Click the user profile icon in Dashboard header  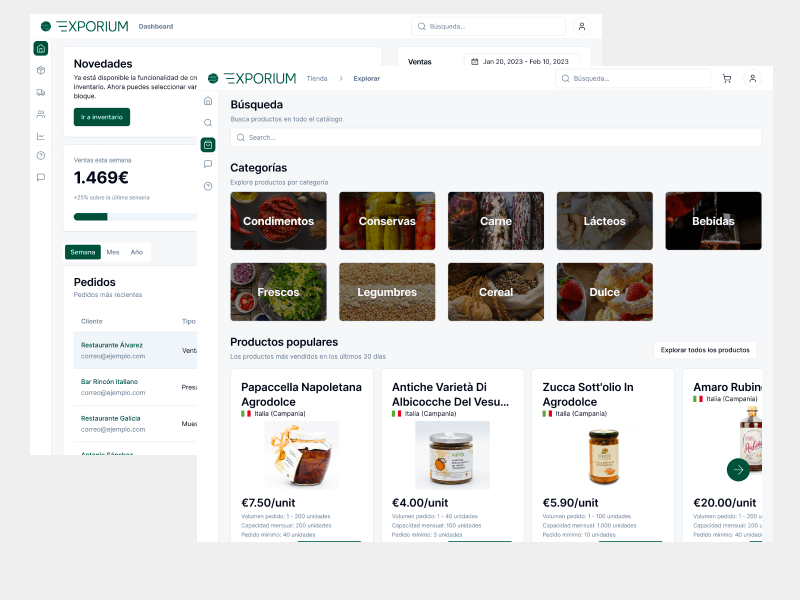click(582, 27)
